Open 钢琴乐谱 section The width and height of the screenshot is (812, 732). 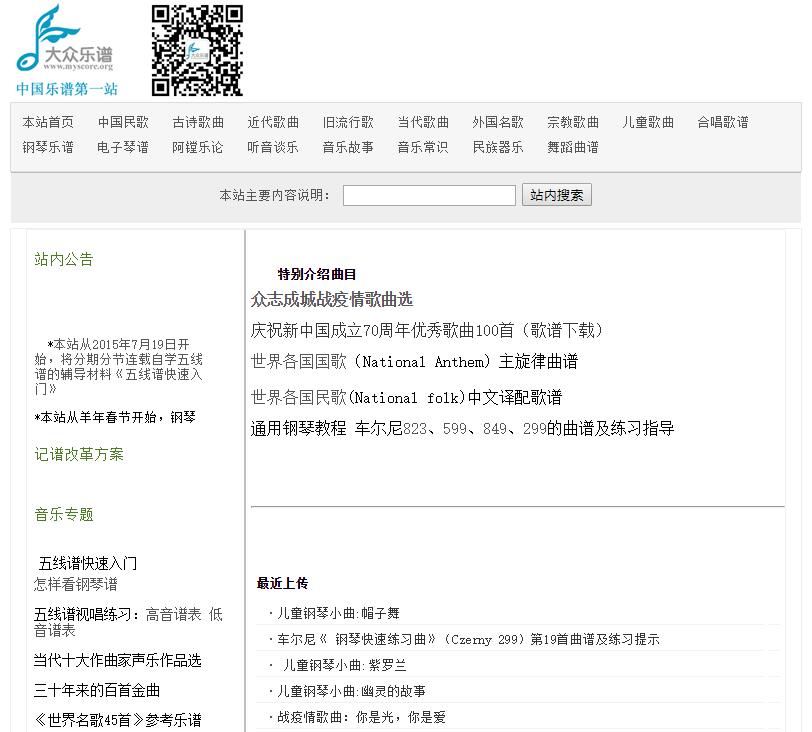(x=48, y=147)
